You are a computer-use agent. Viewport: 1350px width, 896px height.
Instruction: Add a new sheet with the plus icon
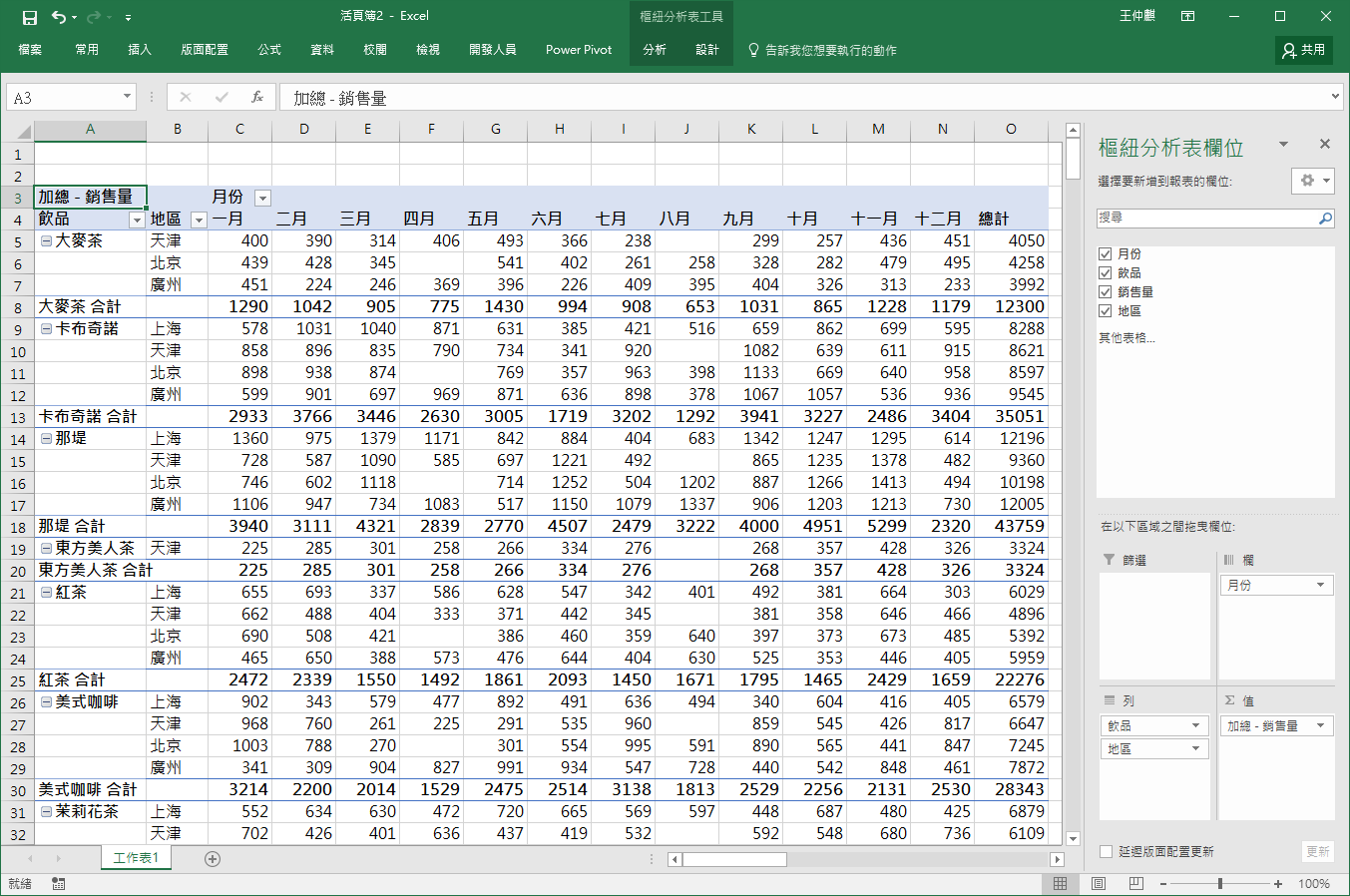[x=212, y=859]
